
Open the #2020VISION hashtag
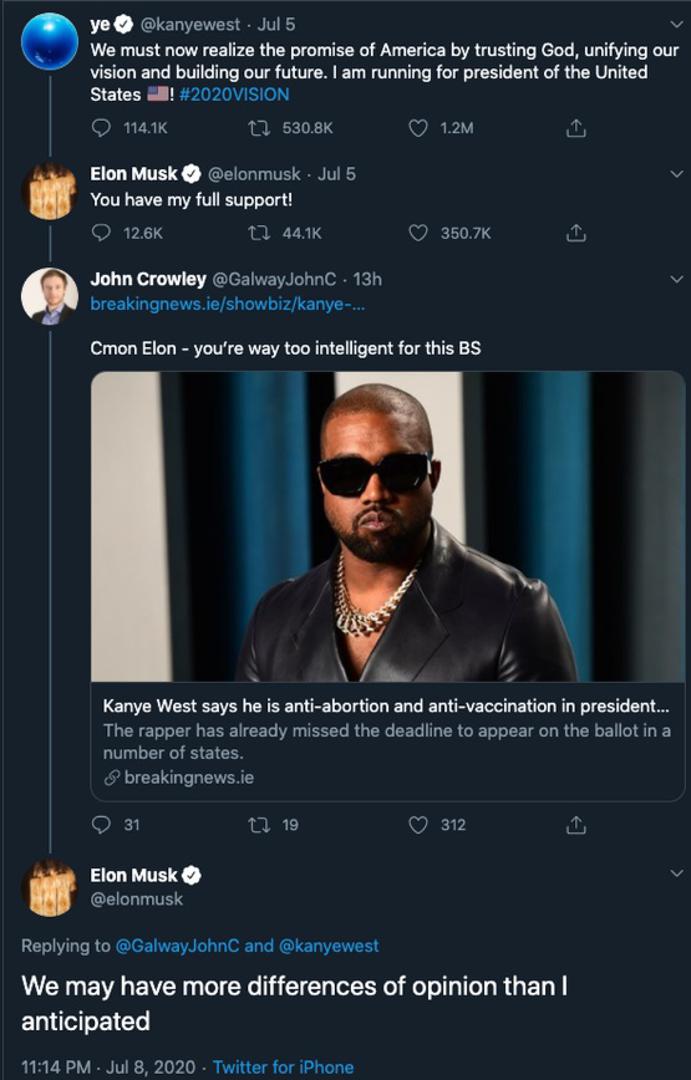point(235,95)
